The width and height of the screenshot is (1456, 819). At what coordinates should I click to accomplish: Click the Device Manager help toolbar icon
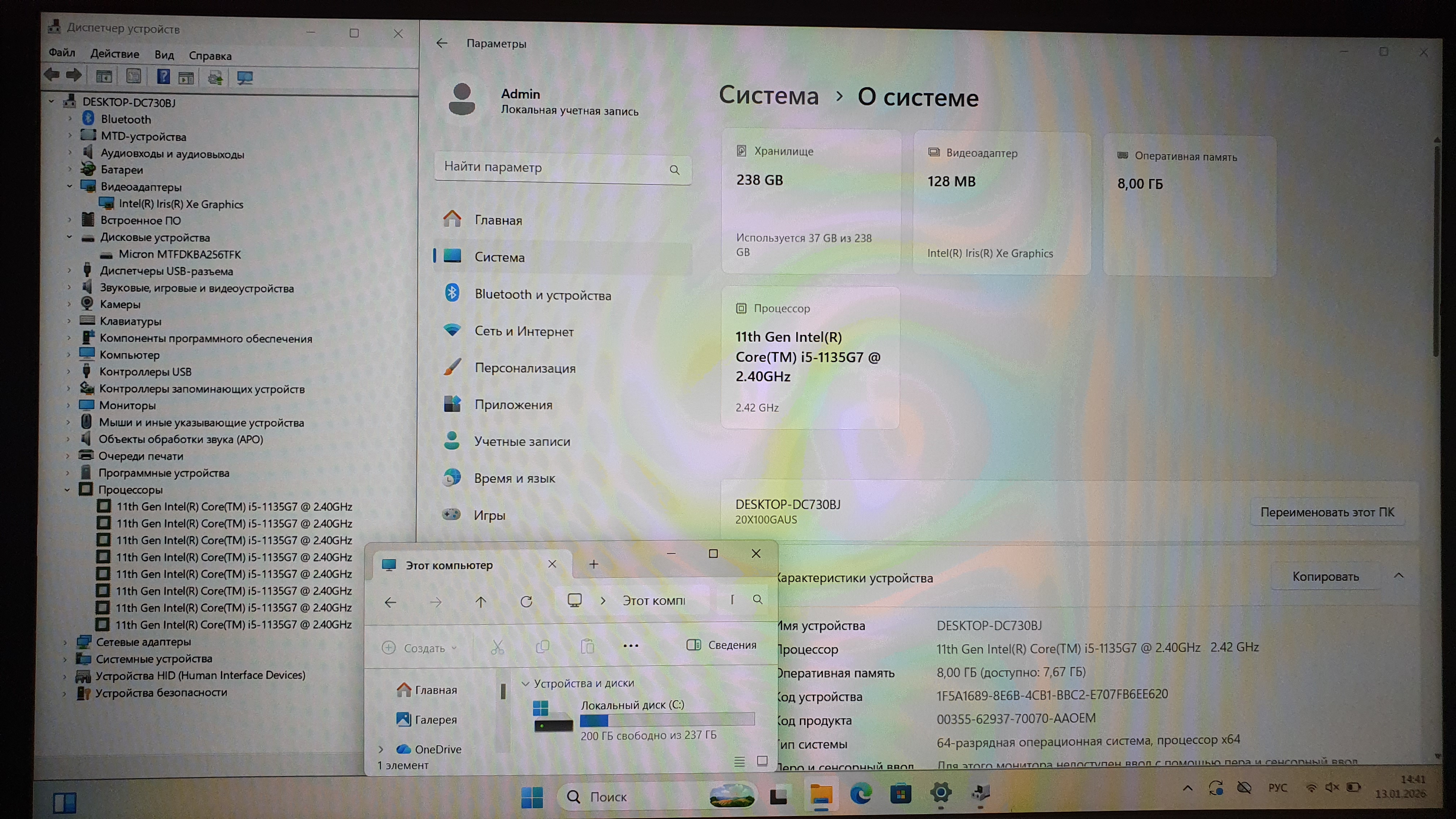(163, 76)
